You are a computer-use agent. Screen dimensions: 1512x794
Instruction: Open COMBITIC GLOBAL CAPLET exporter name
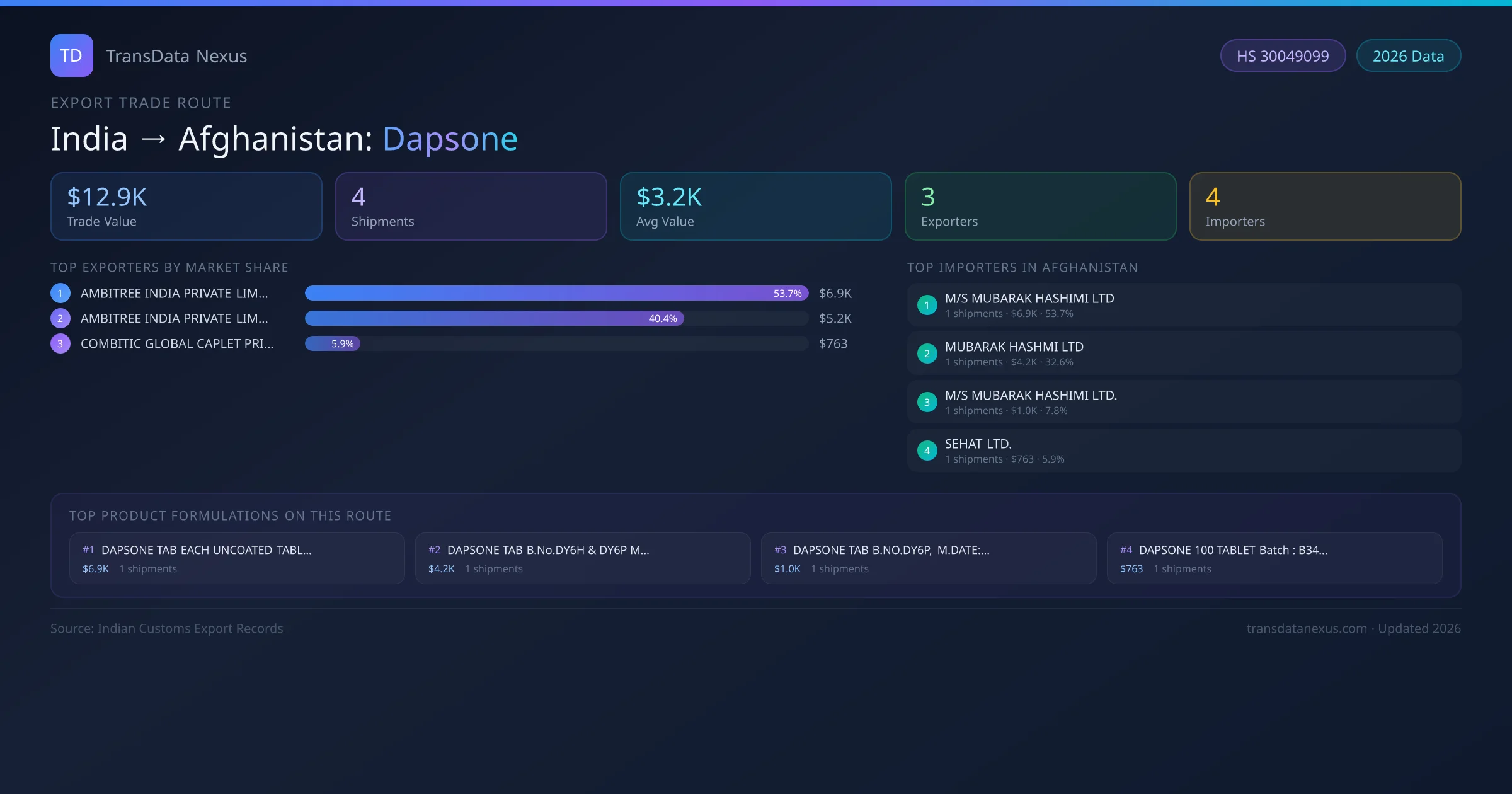tap(177, 343)
